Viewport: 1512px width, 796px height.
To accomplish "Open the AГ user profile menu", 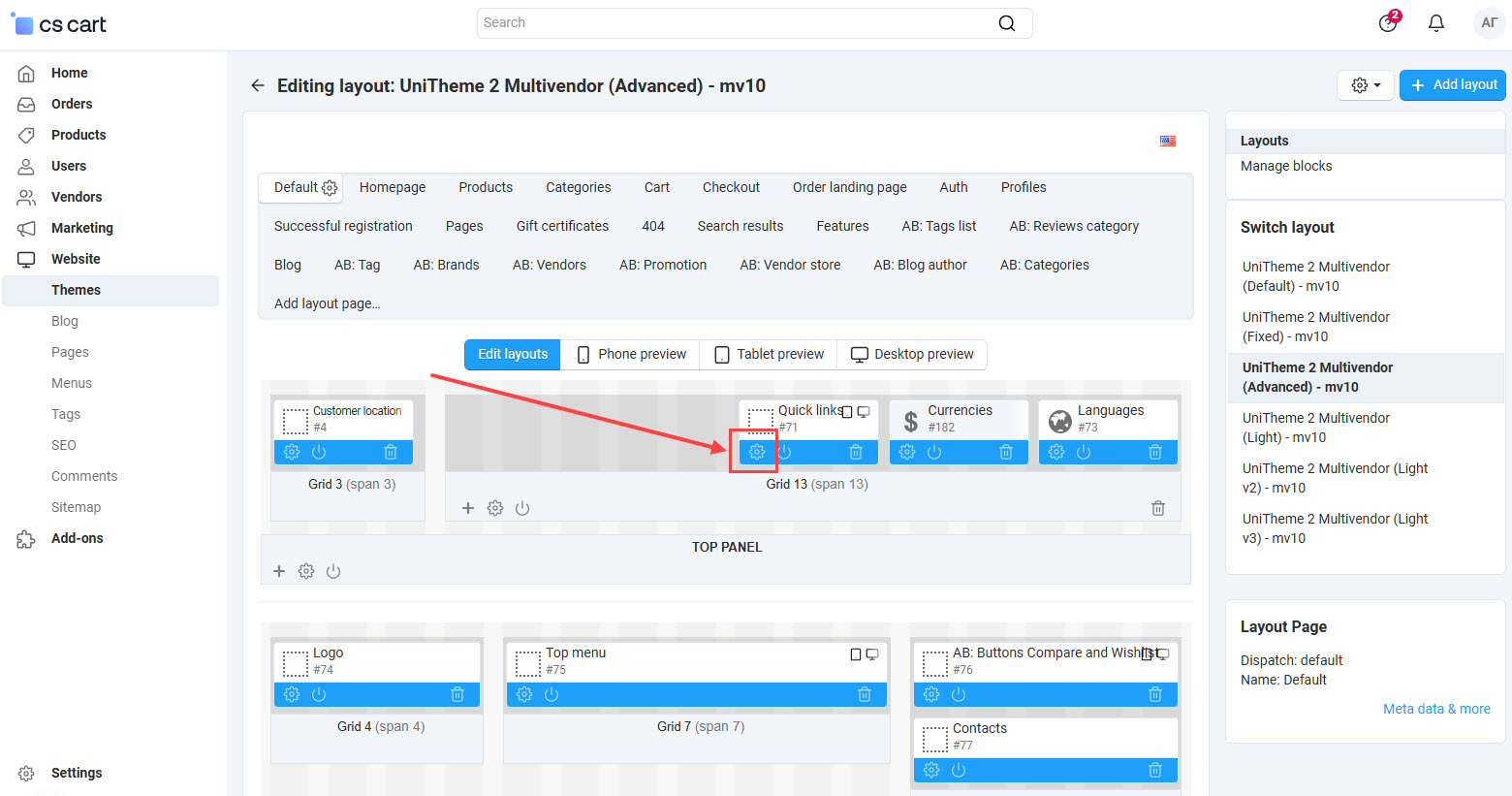I will pos(1490,23).
